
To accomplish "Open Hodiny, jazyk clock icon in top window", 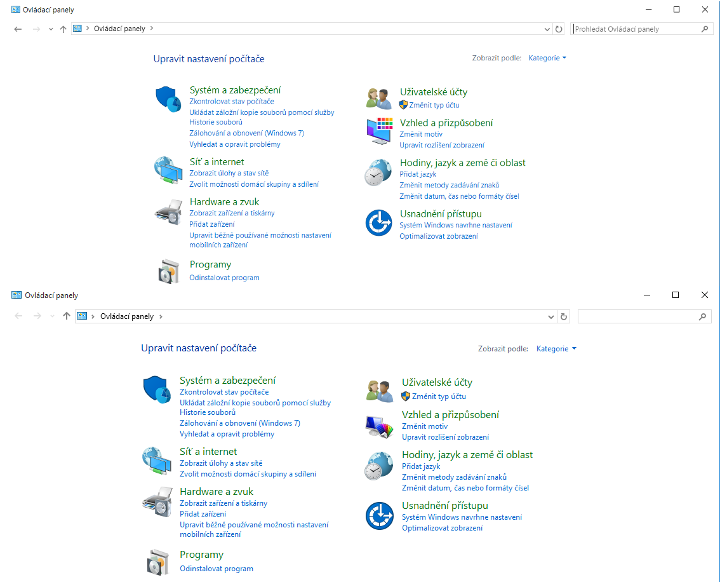I will click(x=378, y=172).
